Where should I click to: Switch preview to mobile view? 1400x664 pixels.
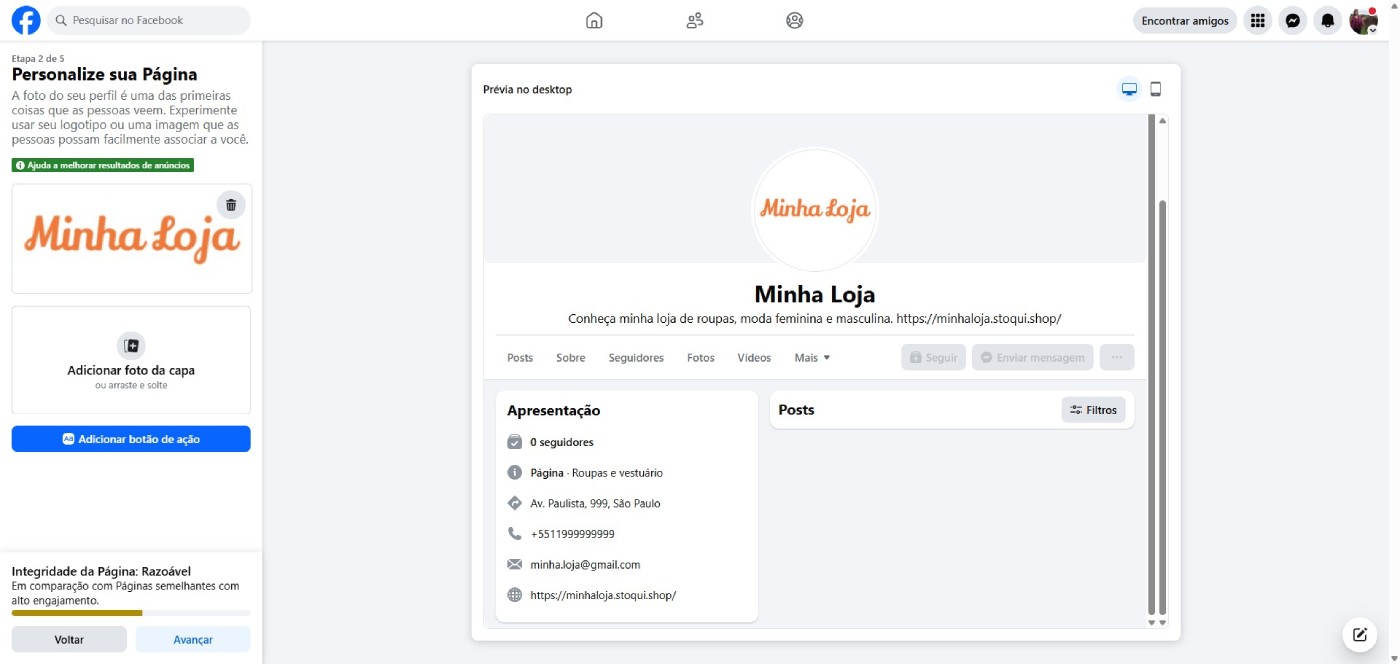[x=1156, y=89]
